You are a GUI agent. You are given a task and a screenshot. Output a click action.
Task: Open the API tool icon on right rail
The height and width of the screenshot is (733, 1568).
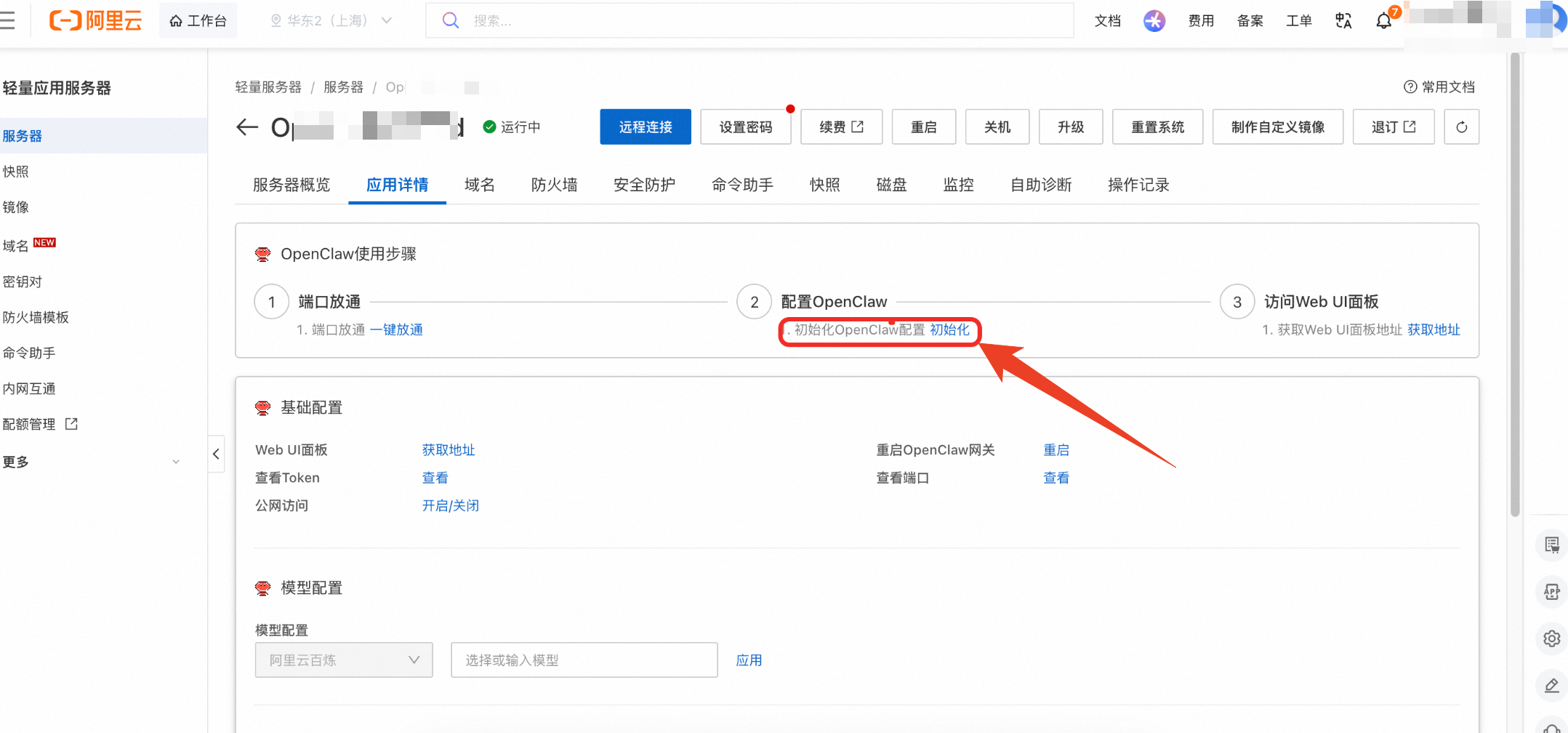tap(1552, 591)
